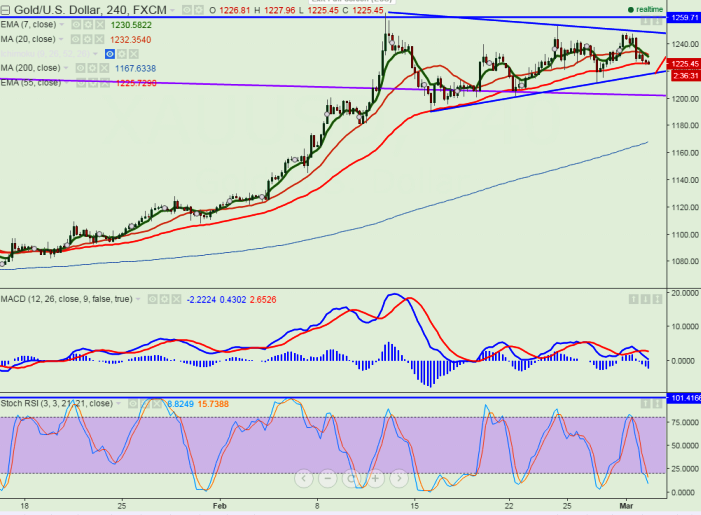Click the EMA (7, close) legend label
Screen dimensions: 701x515
29,25
